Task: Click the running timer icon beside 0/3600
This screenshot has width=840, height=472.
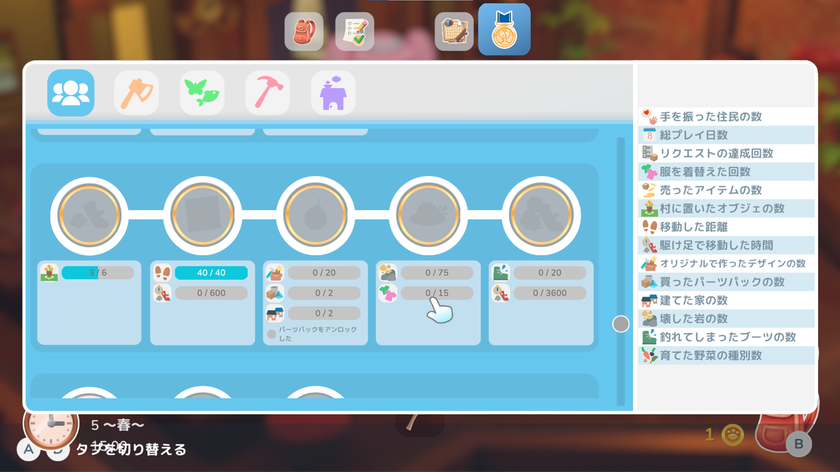Action: (x=501, y=293)
